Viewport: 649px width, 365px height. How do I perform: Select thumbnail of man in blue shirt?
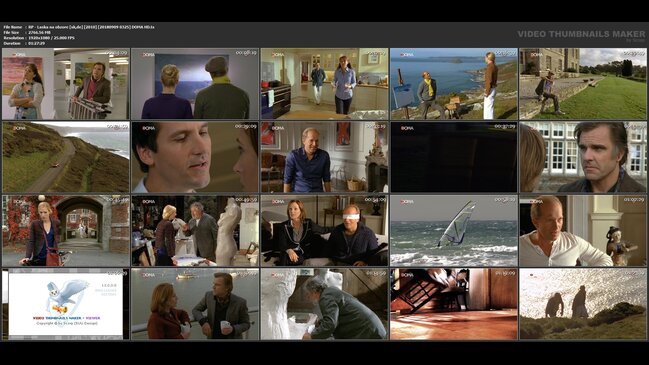[x=324, y=157]
